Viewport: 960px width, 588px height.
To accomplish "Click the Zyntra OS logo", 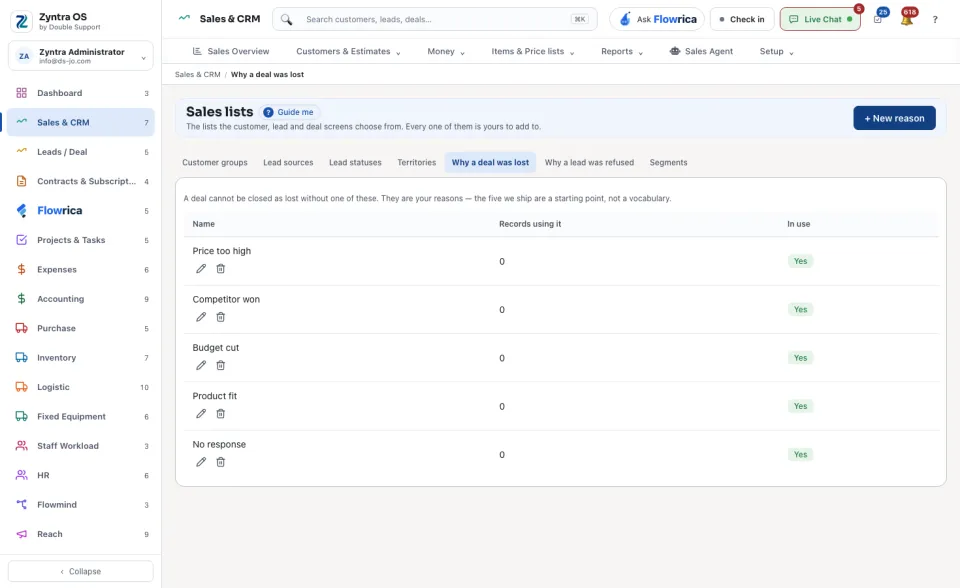I will click(x=21, y=21).
